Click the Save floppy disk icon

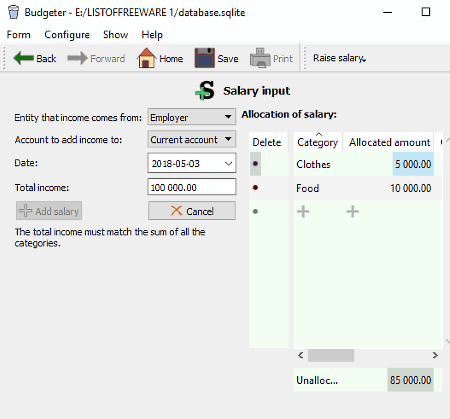204,58
